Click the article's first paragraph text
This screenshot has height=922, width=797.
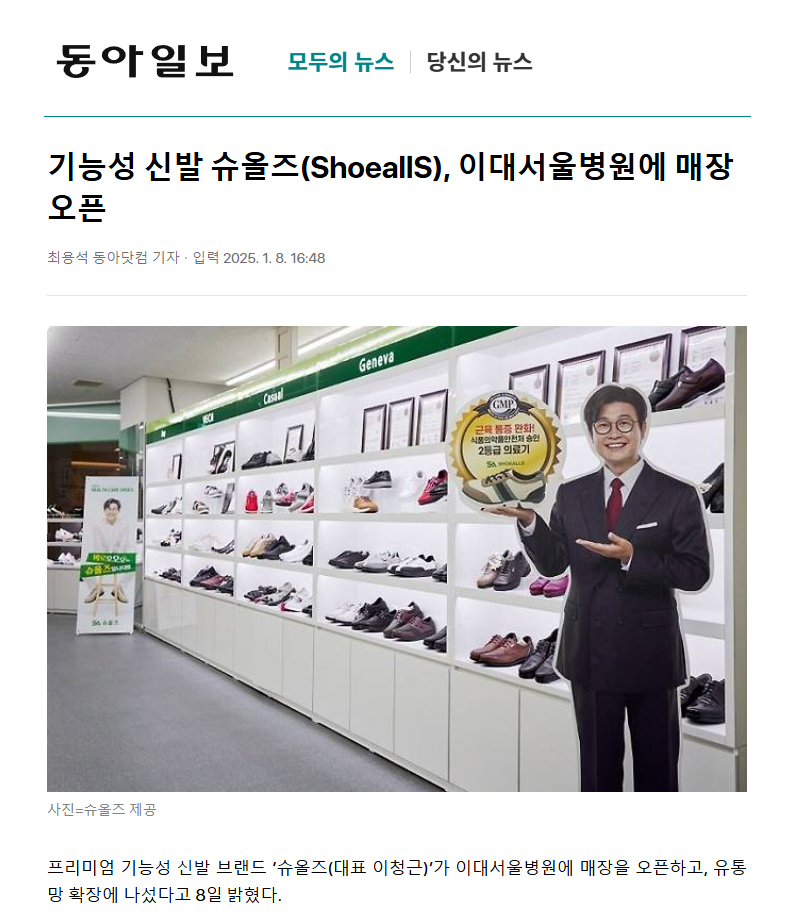(x=396, y=881)
